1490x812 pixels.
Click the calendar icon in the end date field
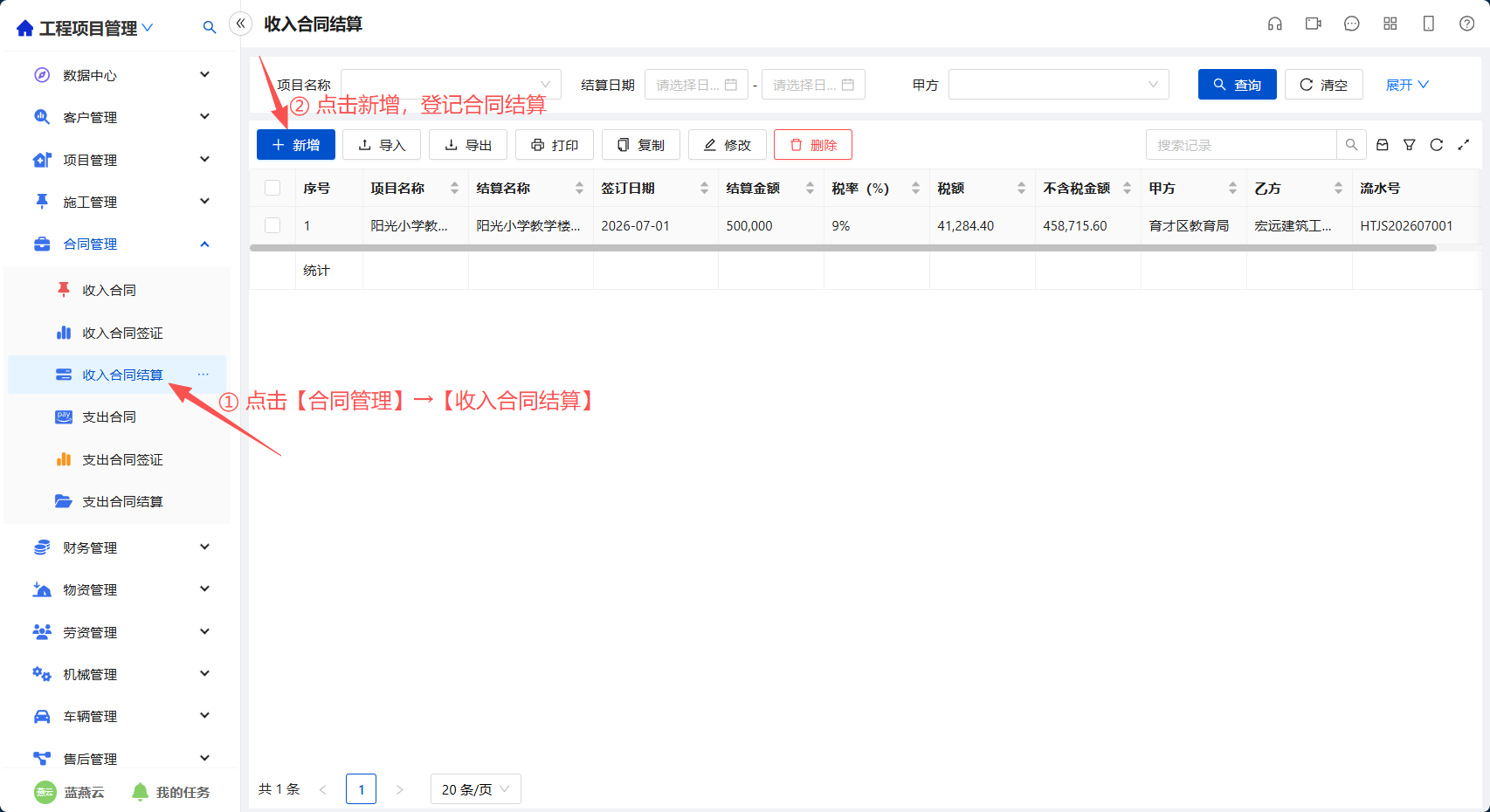coord(848,85)
